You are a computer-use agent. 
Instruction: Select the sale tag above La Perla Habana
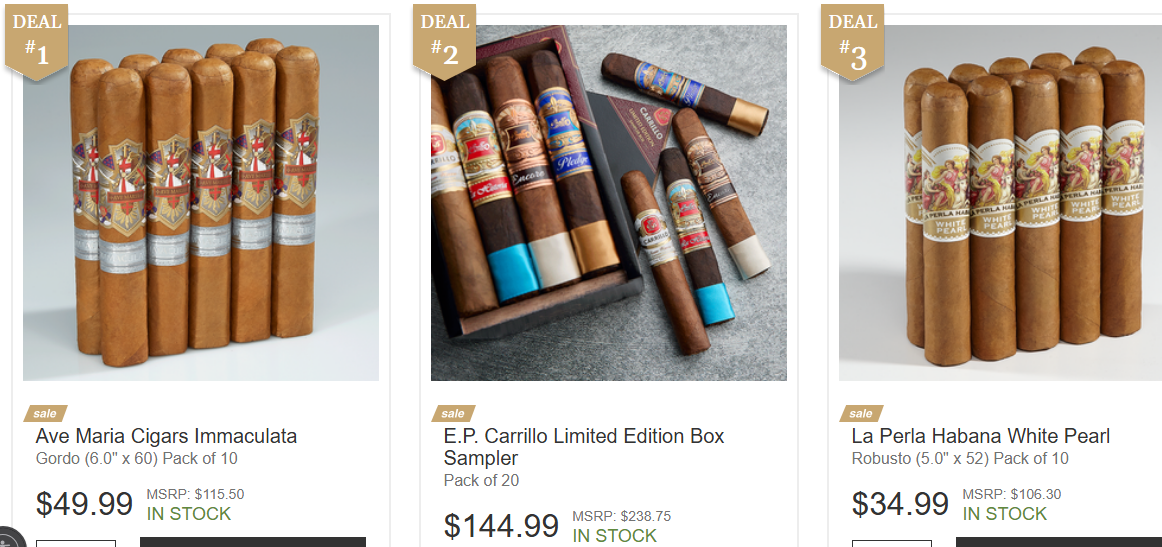(861, 414)
